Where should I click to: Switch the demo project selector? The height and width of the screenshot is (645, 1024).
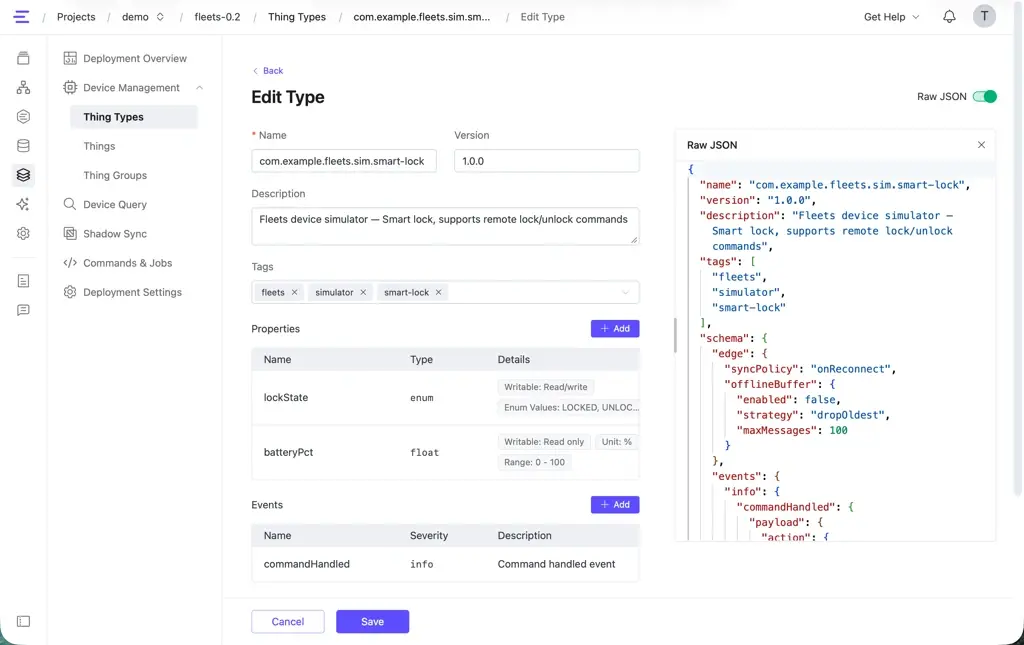[142, 17]
